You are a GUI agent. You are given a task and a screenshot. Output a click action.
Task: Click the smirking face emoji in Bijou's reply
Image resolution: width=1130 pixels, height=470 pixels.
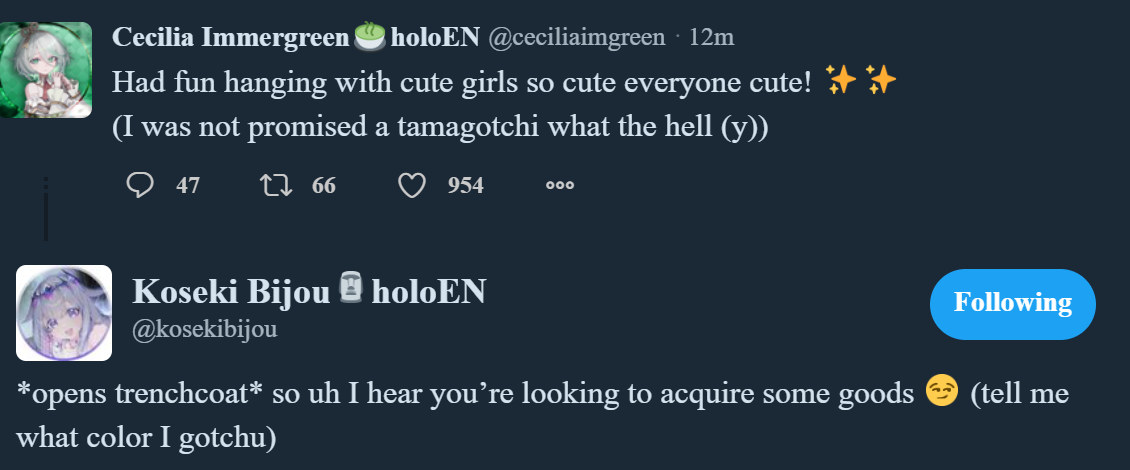tap(940, 393)
